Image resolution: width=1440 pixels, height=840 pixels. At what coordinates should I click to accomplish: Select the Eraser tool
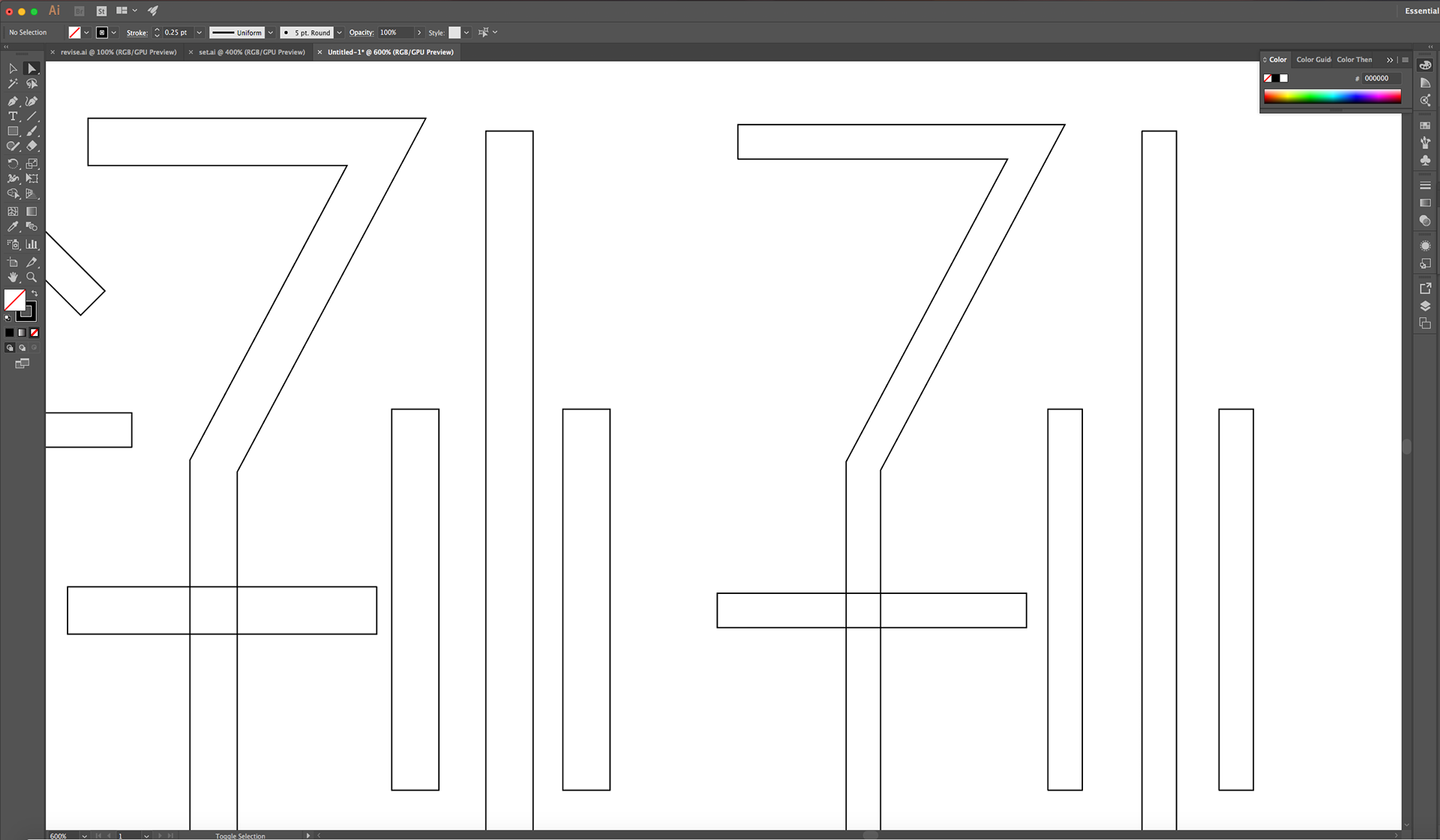(31, 146)
